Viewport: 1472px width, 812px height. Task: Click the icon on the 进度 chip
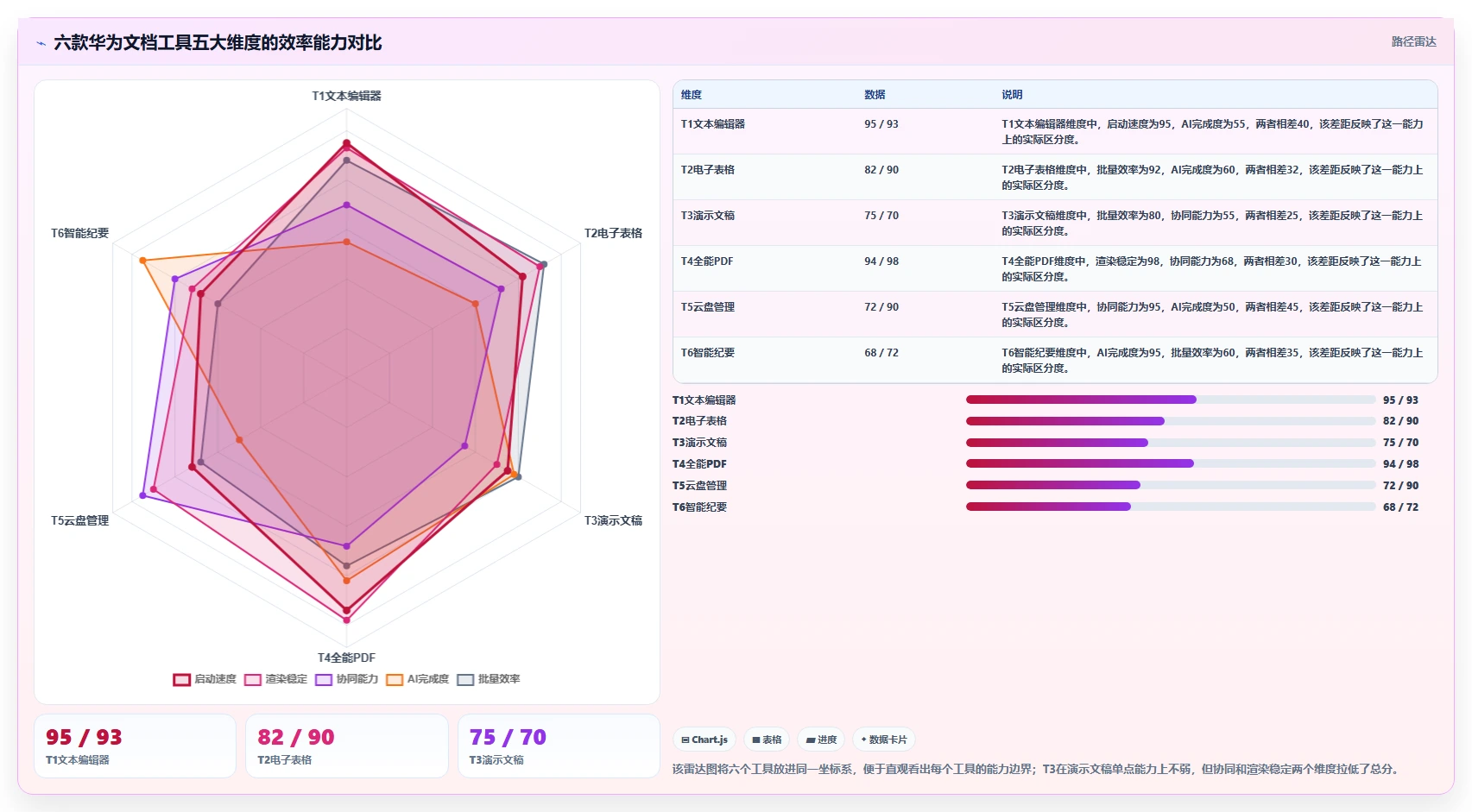pos(811,740)
